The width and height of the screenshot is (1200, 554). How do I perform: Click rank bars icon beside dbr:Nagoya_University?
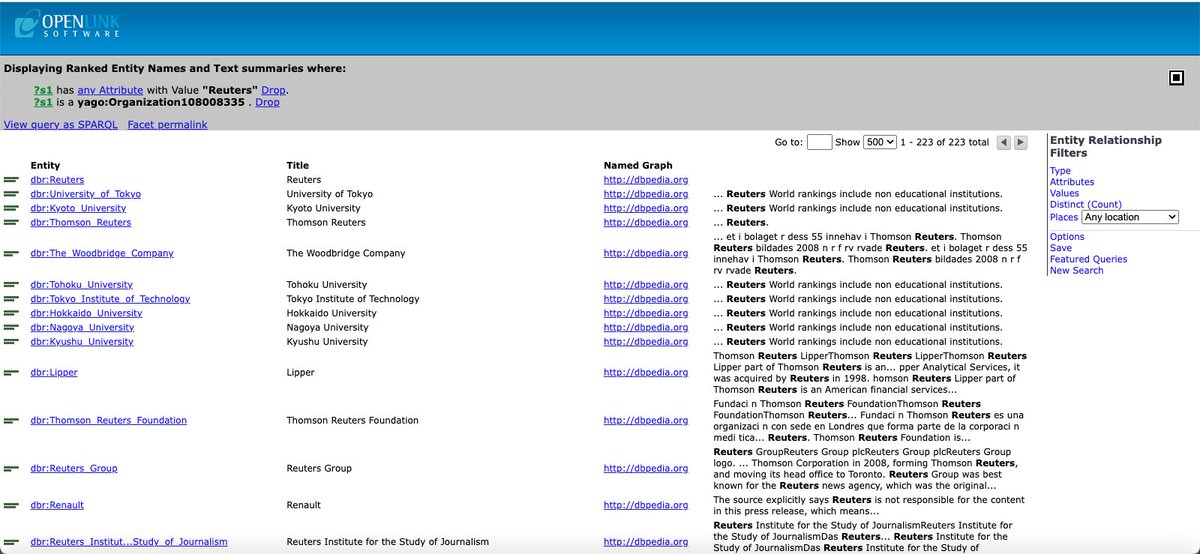(11, 327)
